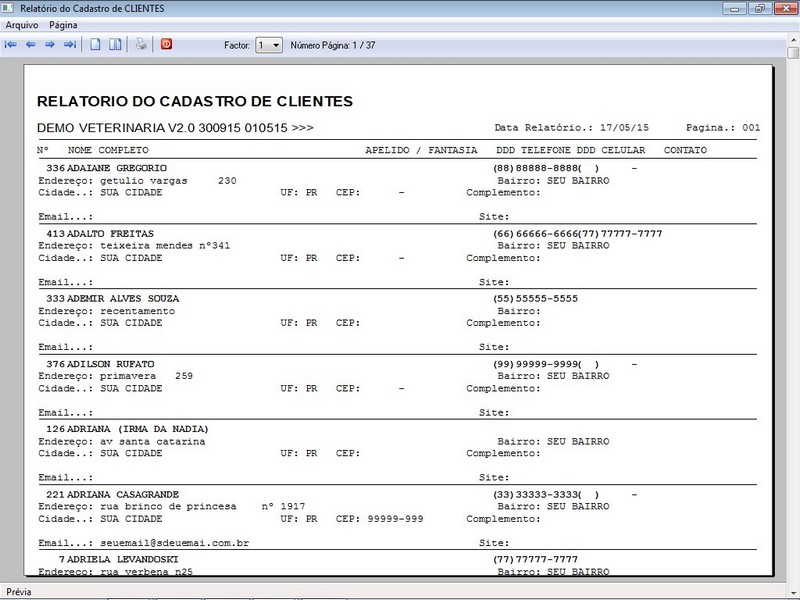Click the ADALTO FREITAS client entry

pyautogui.click(x=110, y=233)
